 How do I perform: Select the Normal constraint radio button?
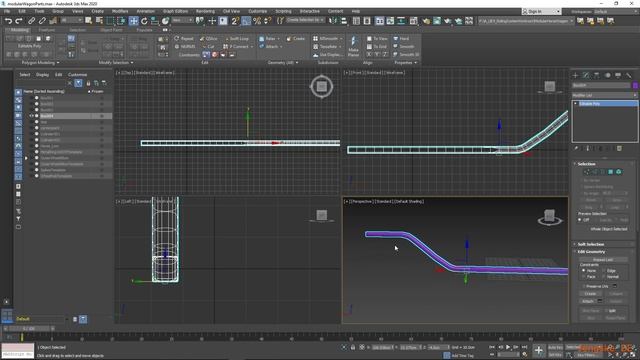[604, 276]
